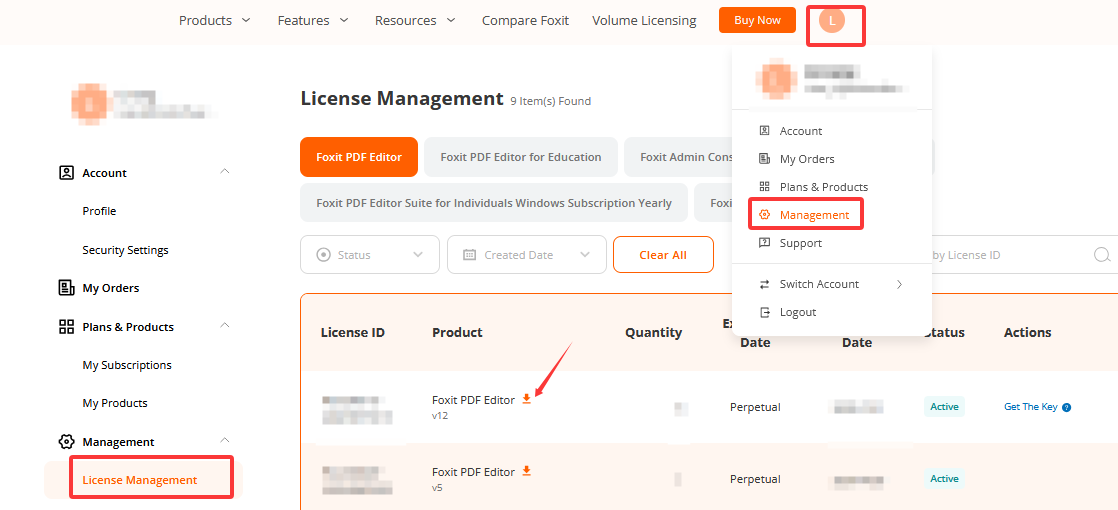Choose Logout in the user dropdown menu
The image size is (1118, 510).
(x=798, y=312)
